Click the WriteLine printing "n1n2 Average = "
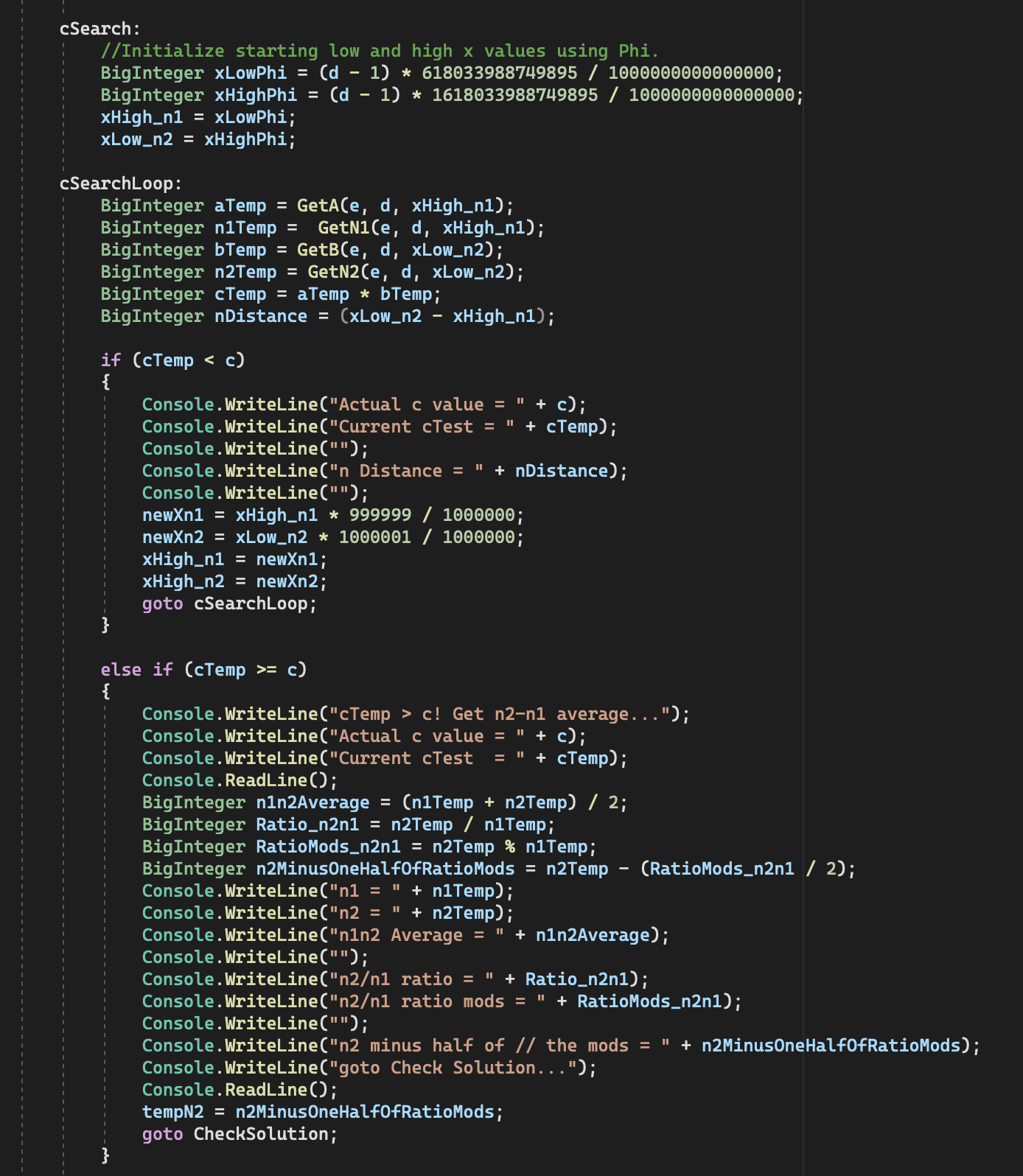This screenshot has width=1023, height=1176. pyautogui.click(x=405, y=935)
